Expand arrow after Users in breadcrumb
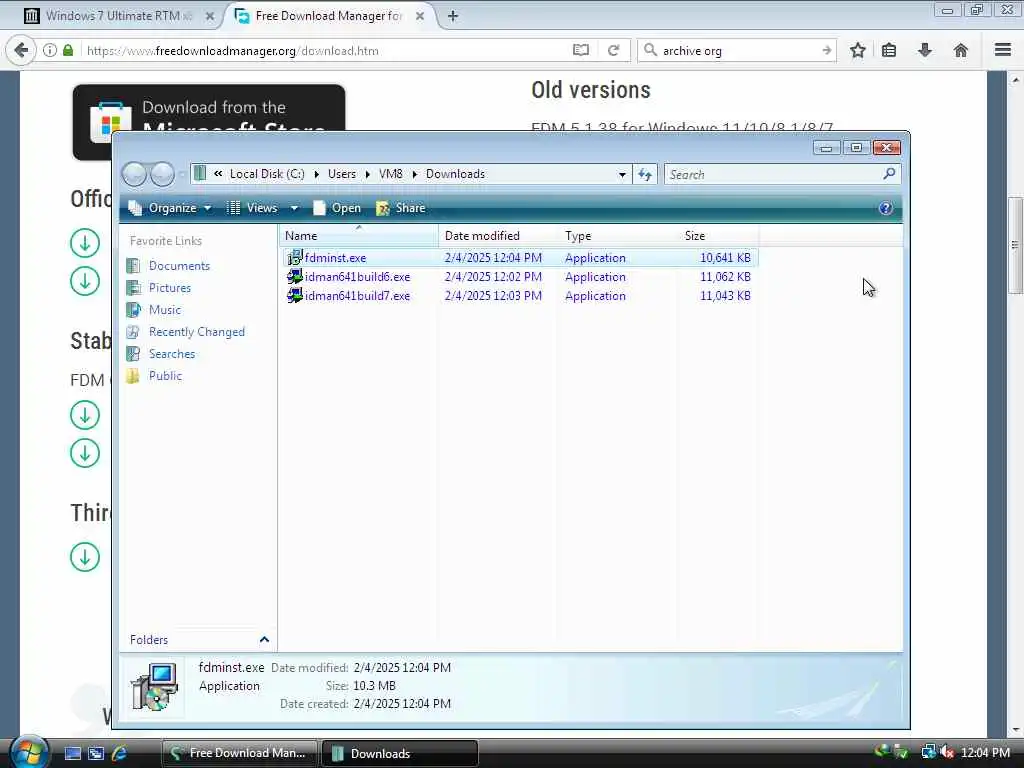This screenshot has width=1024, height=768. click(367, 174)
